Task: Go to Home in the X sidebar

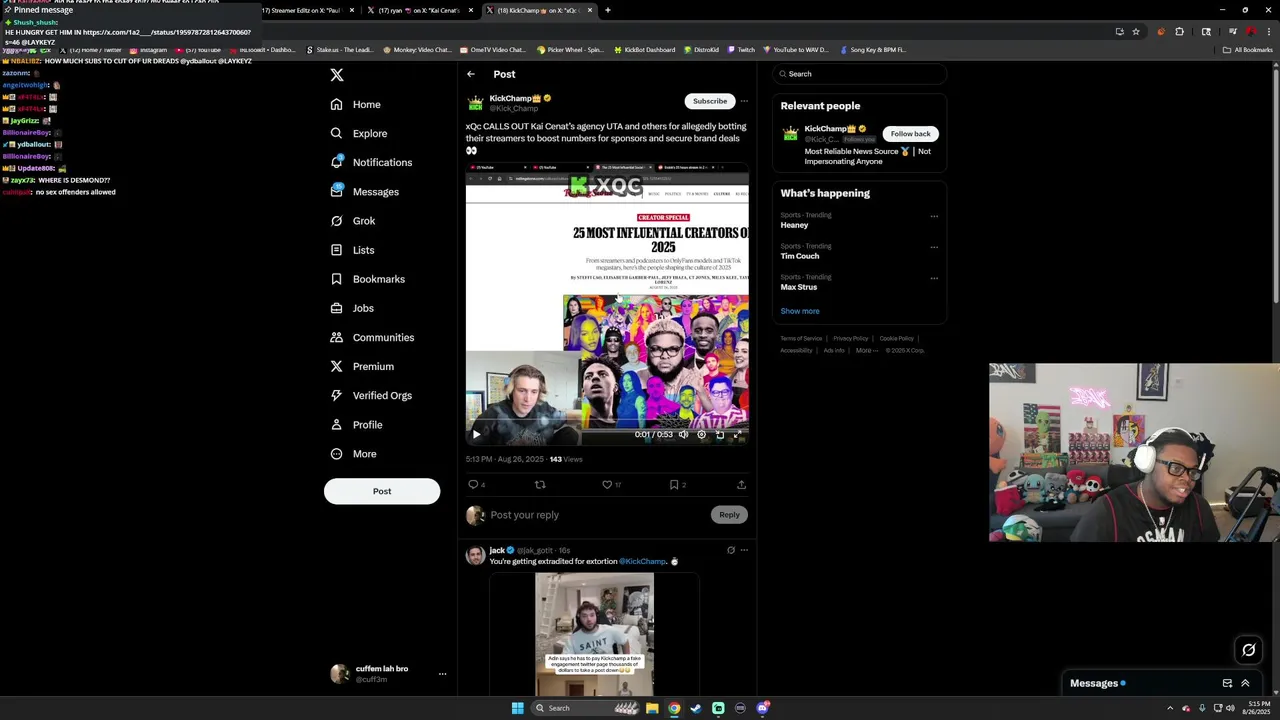Action: click(x=356, y=104)
